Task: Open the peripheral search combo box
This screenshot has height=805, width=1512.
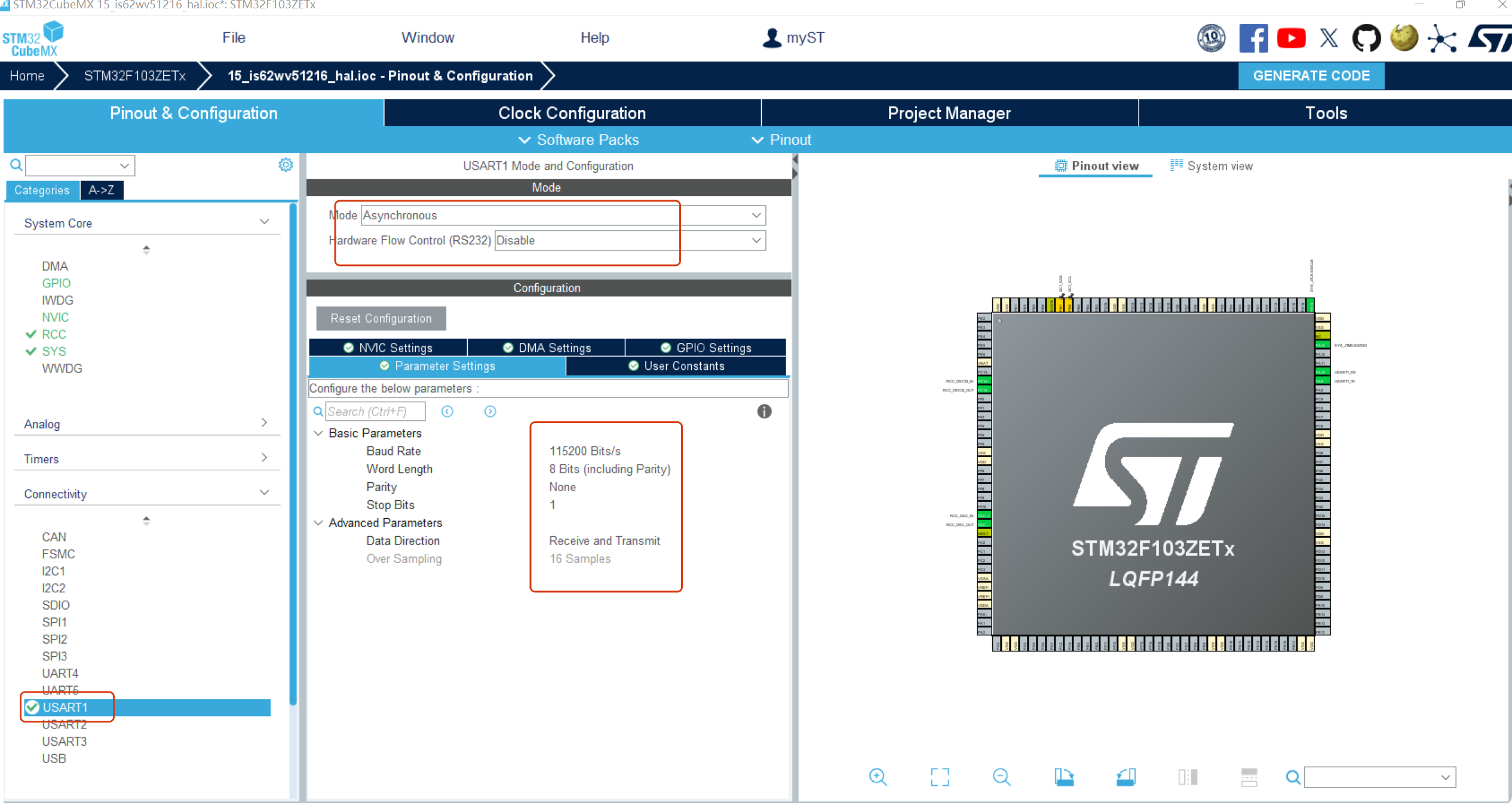Action: (x=80, y=165)
